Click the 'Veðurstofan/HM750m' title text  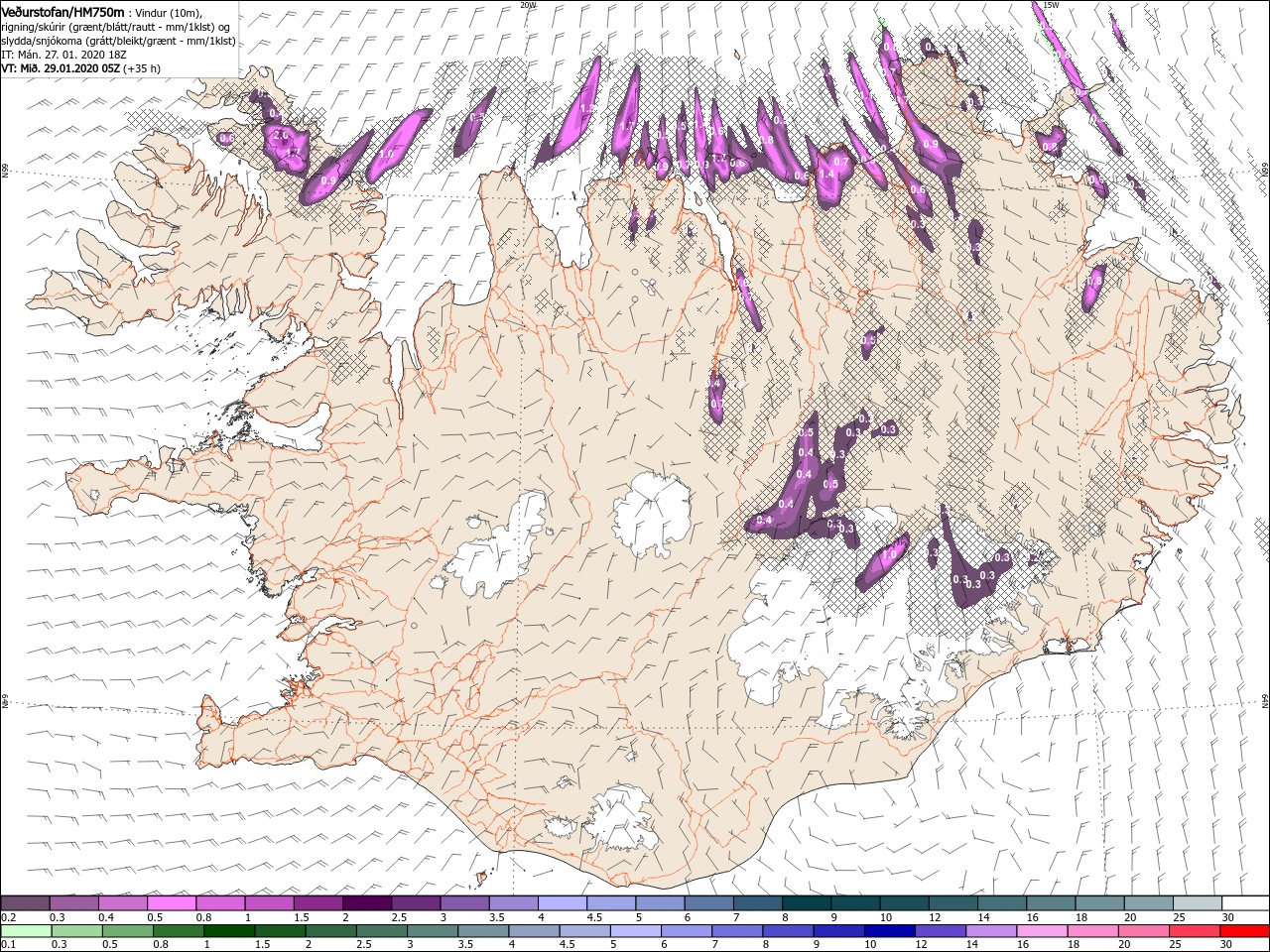click(x=63, y=11)
